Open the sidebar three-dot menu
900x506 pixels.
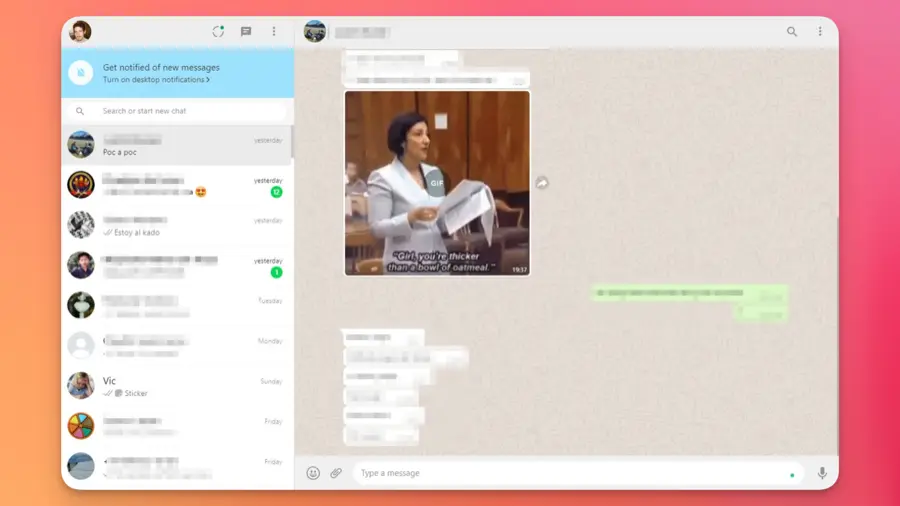[x=274, y=32]
